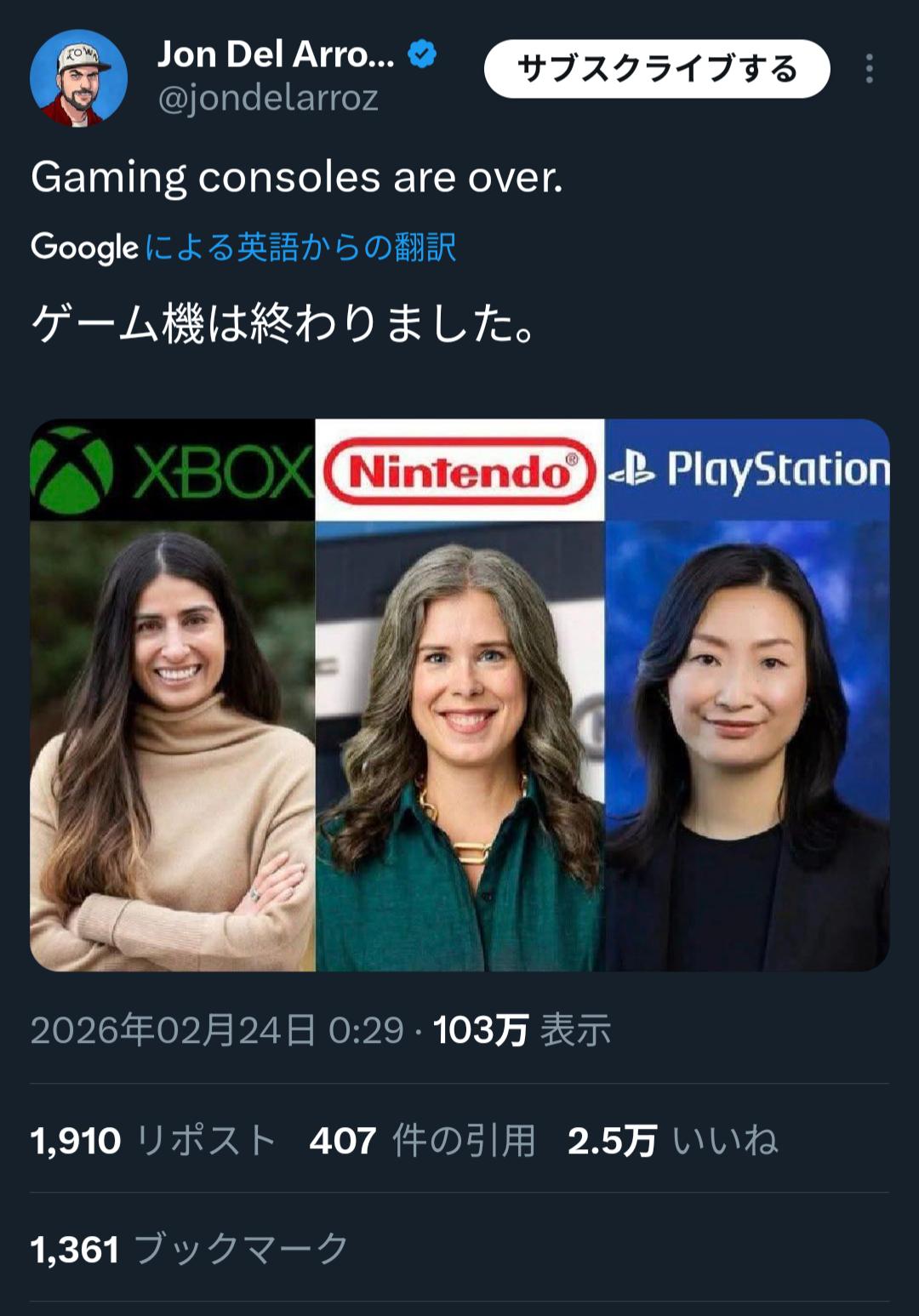Select the English text Gaming consoles are over

pos(297,178)
